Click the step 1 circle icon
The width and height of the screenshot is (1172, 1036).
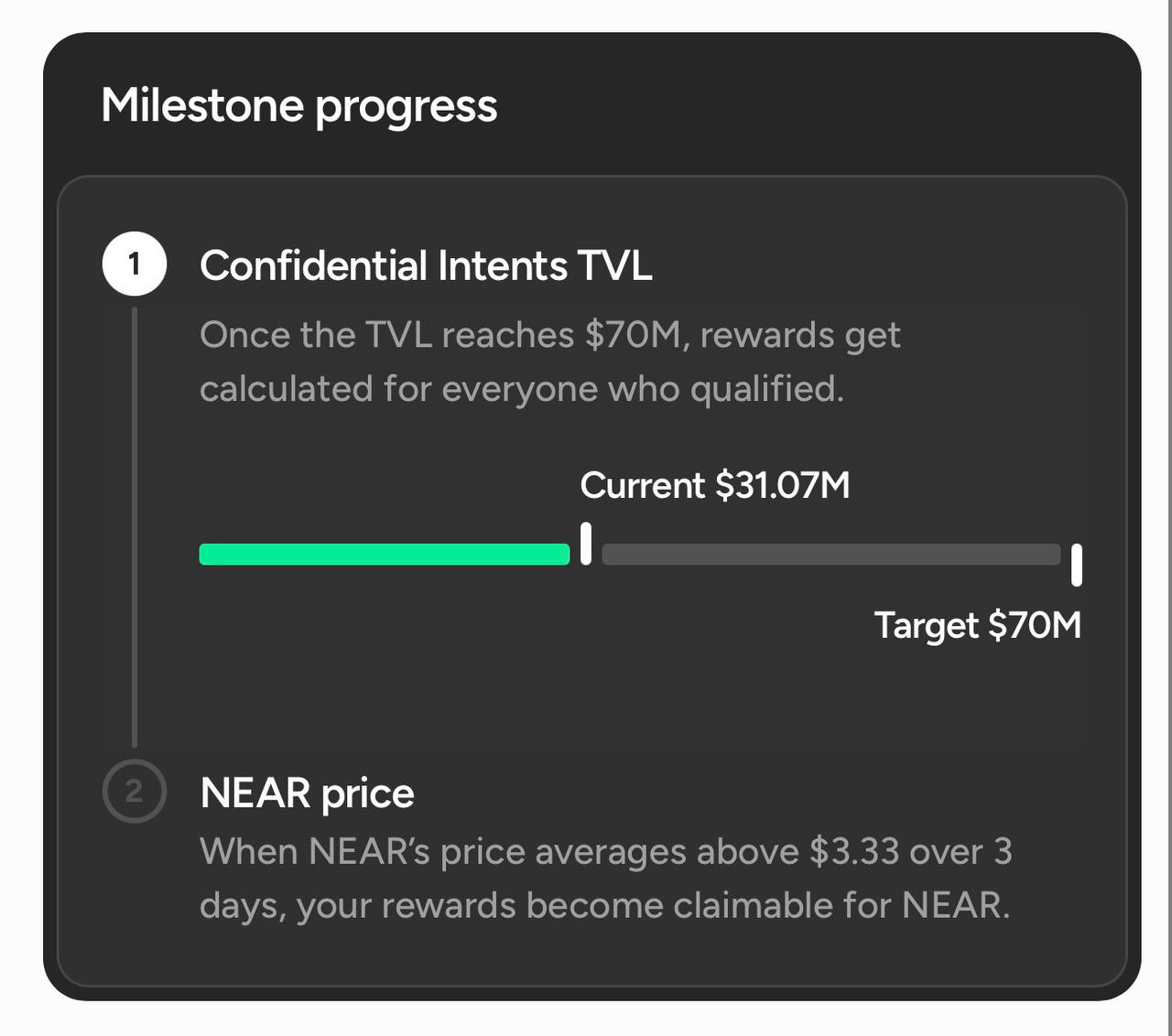tap(135, 264)
